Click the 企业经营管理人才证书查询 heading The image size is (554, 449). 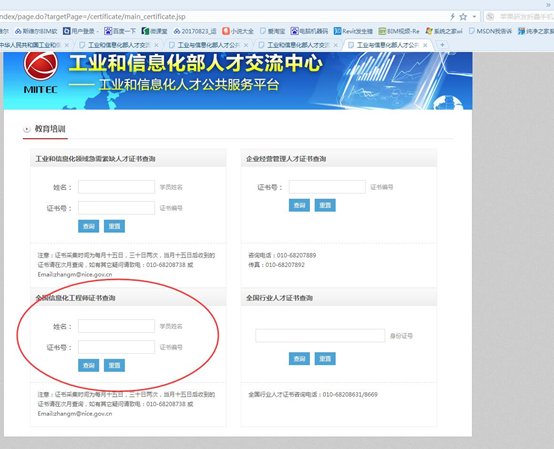[x=286, y=159]
